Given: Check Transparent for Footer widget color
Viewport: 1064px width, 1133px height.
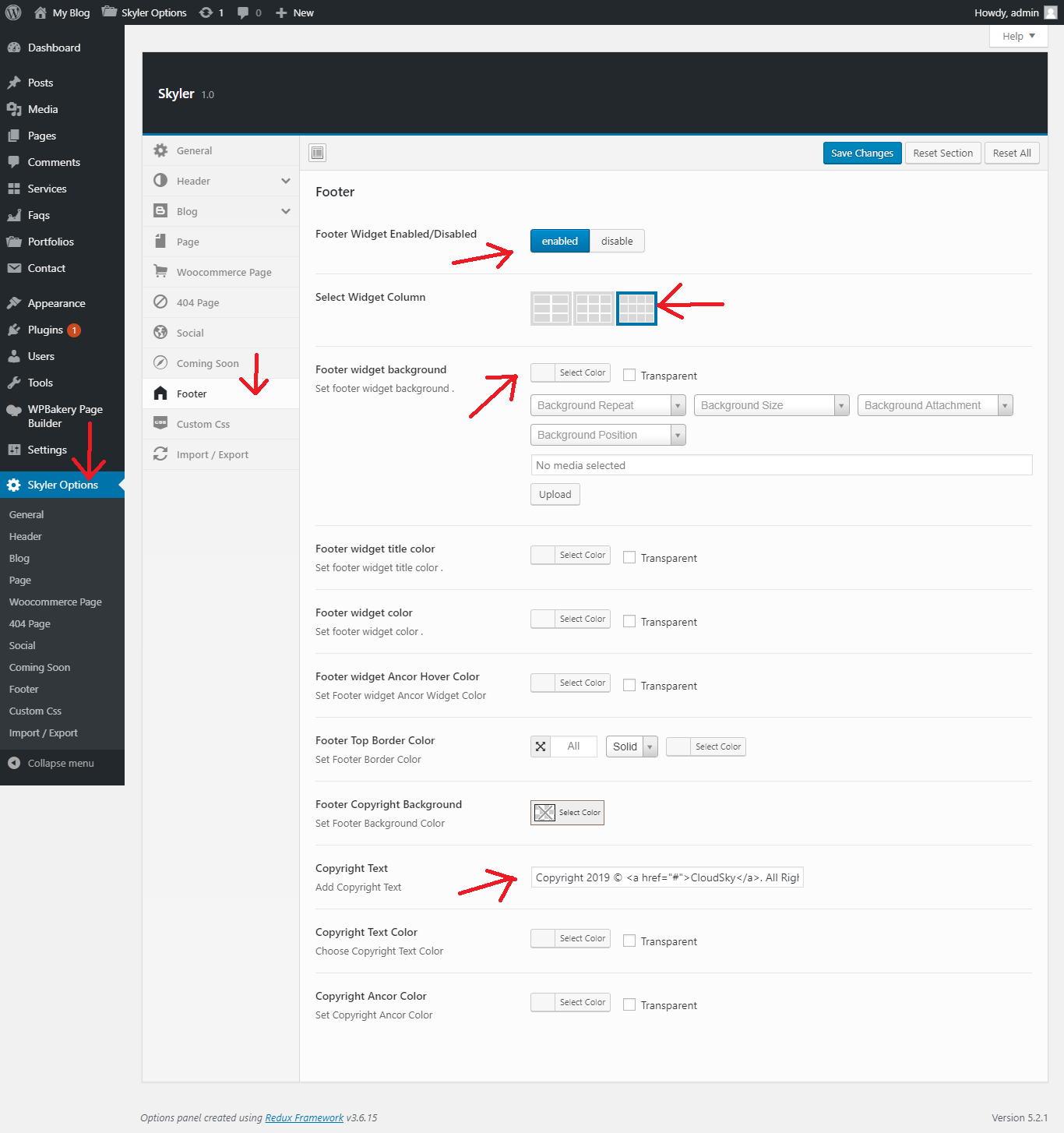Looking at the screenshot, I should click(x=629, y=621).
